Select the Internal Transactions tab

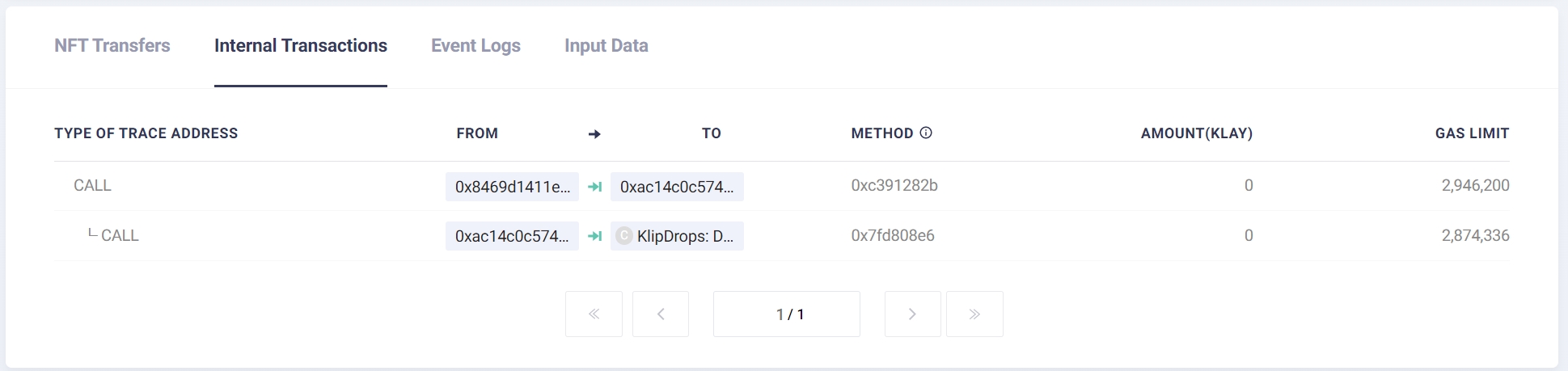tap(301, 46)
